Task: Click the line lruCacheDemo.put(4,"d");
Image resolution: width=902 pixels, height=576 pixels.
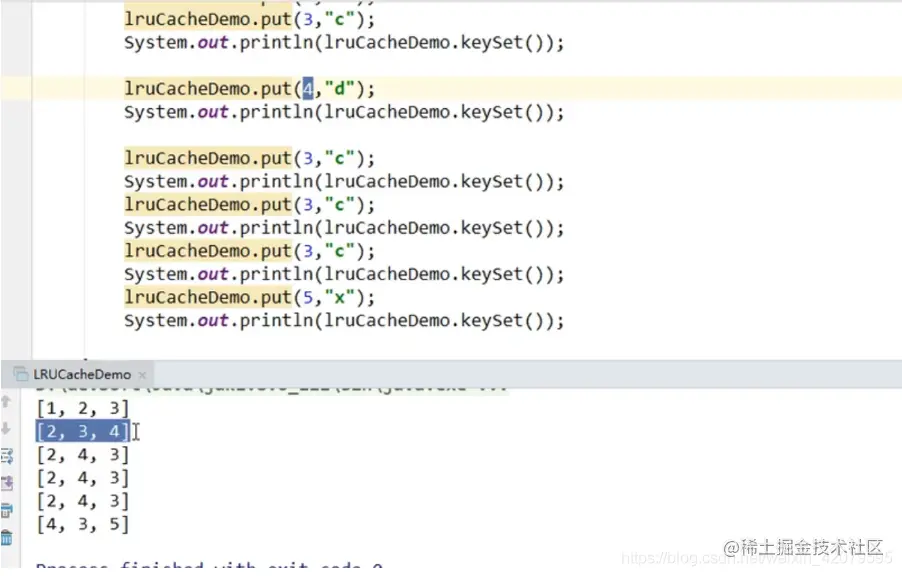Action: 249,89
